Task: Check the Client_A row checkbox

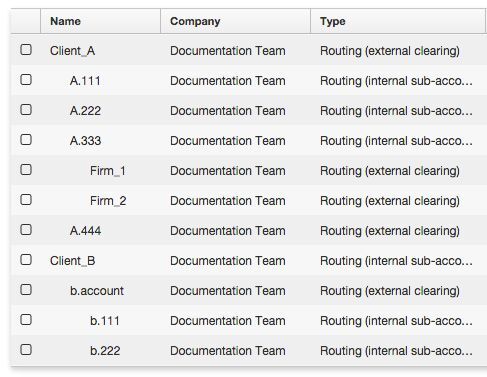Action: [x=26, y=50]
